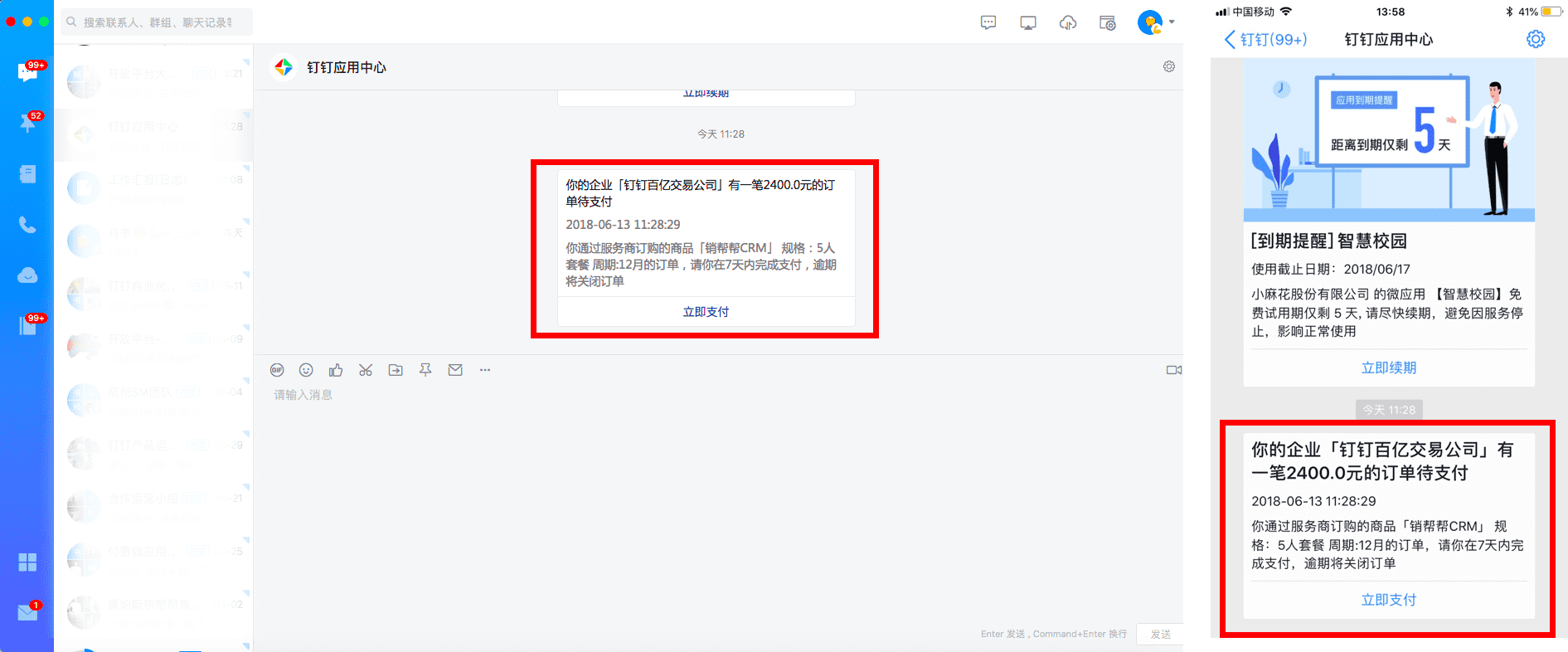Open the DING notifications icon with the 52 badge
This screenshot has width=1568, height=652.
(27, 123)
